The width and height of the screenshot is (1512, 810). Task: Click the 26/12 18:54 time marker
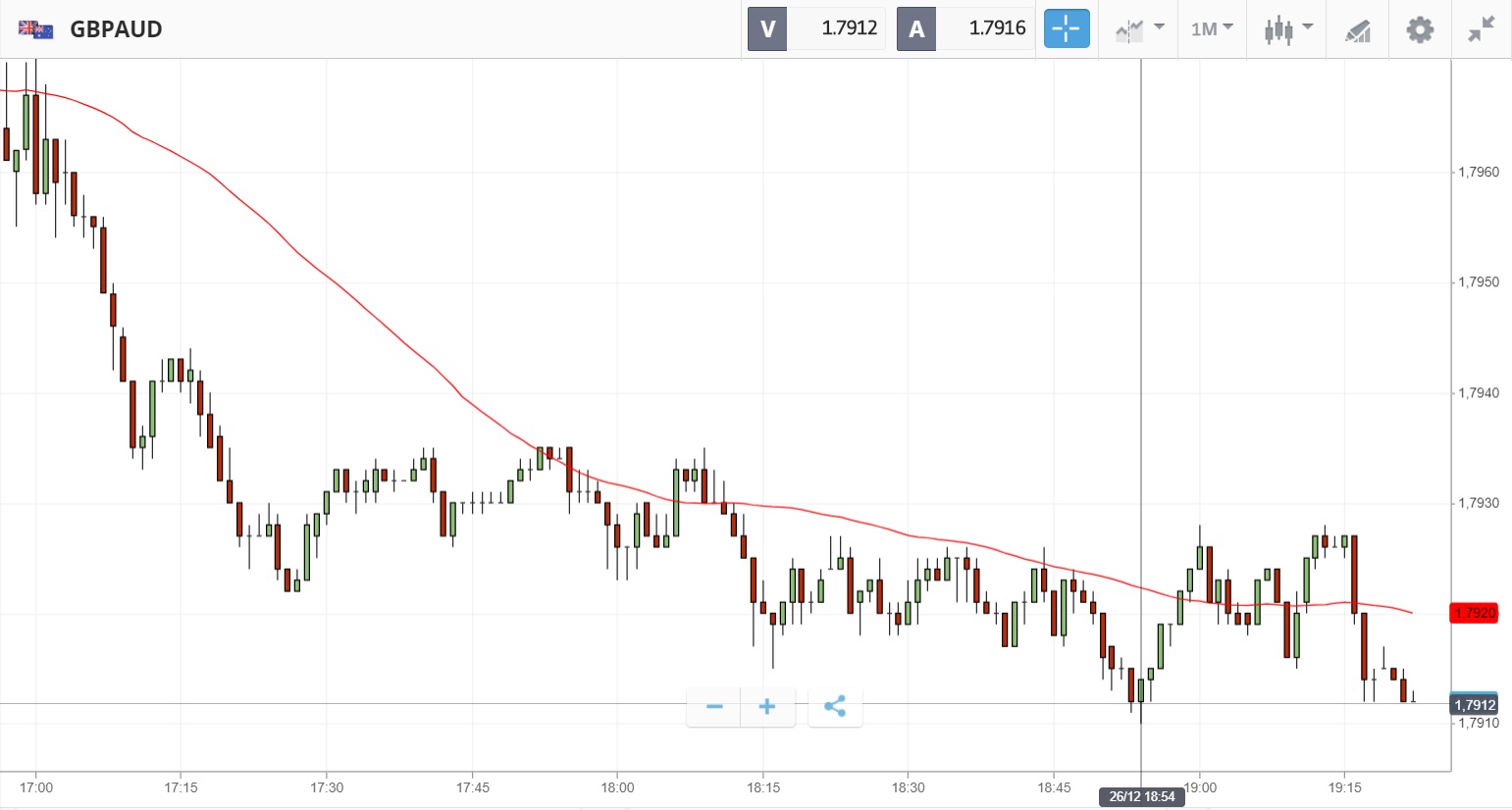[1141, 796]
